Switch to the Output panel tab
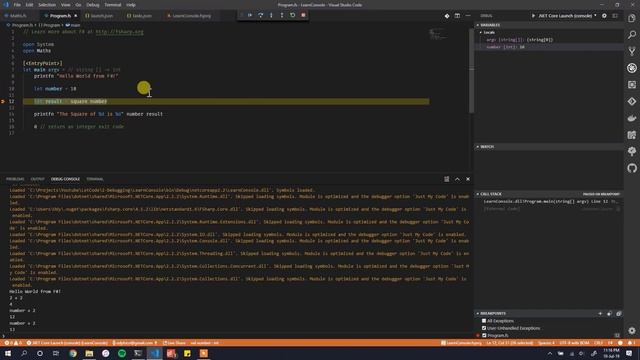Image resolution: width=640 pixels, height=360 pixels. pos(37,179)
